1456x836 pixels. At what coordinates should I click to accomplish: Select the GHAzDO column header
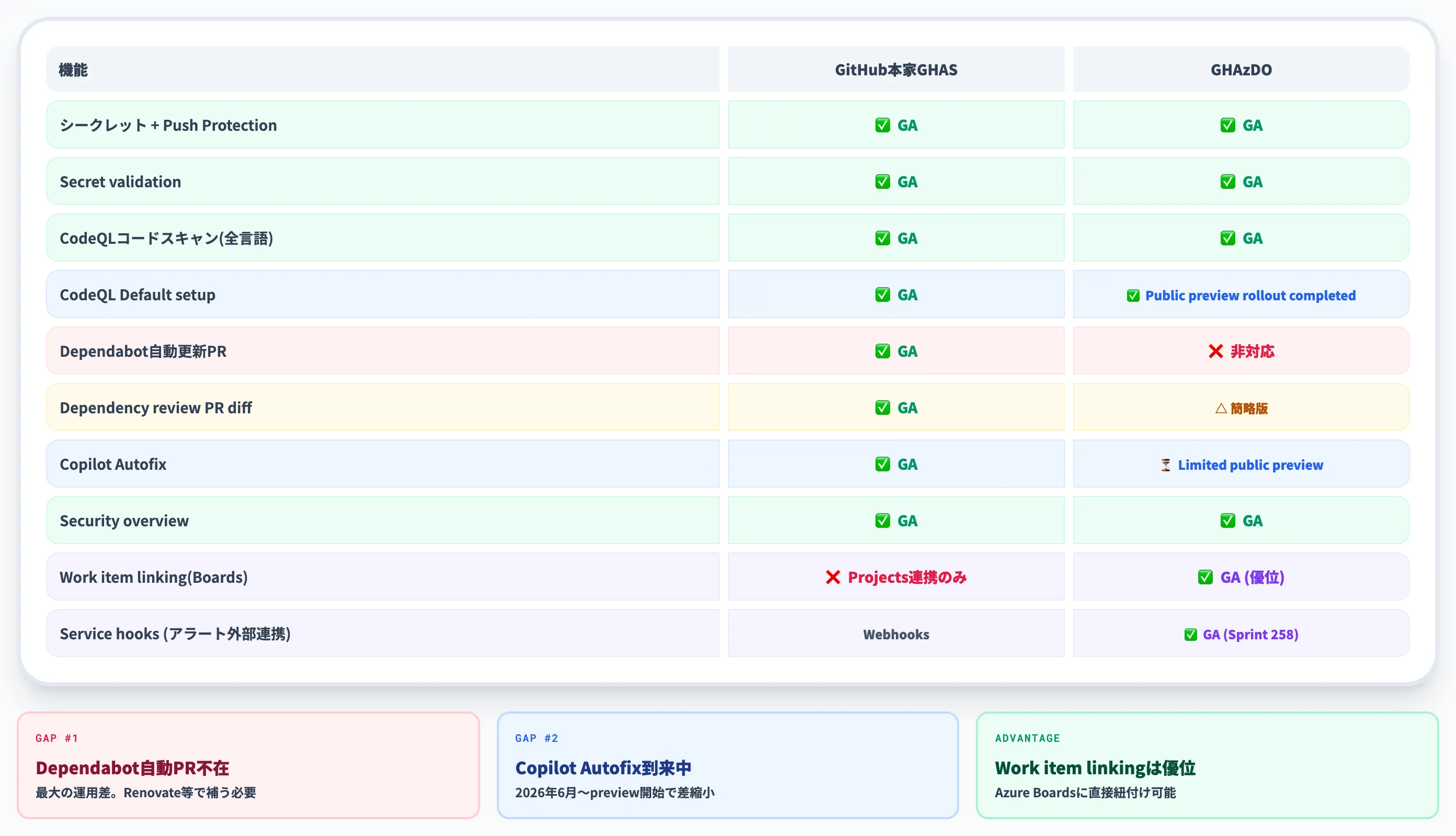(1241, 70)
